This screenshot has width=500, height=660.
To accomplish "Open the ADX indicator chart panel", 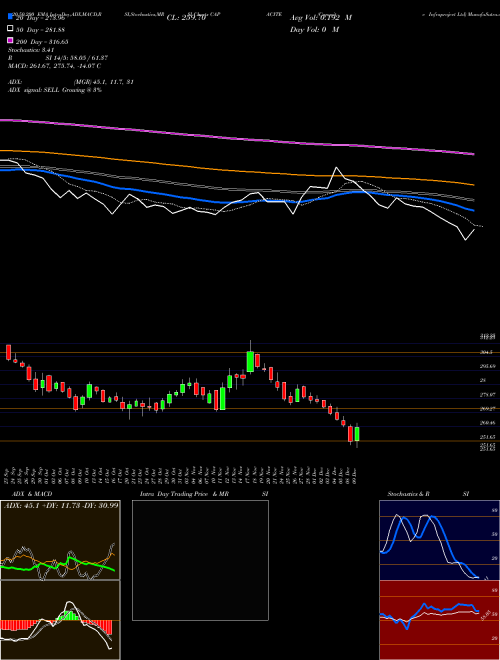I will tap(60, 540).
